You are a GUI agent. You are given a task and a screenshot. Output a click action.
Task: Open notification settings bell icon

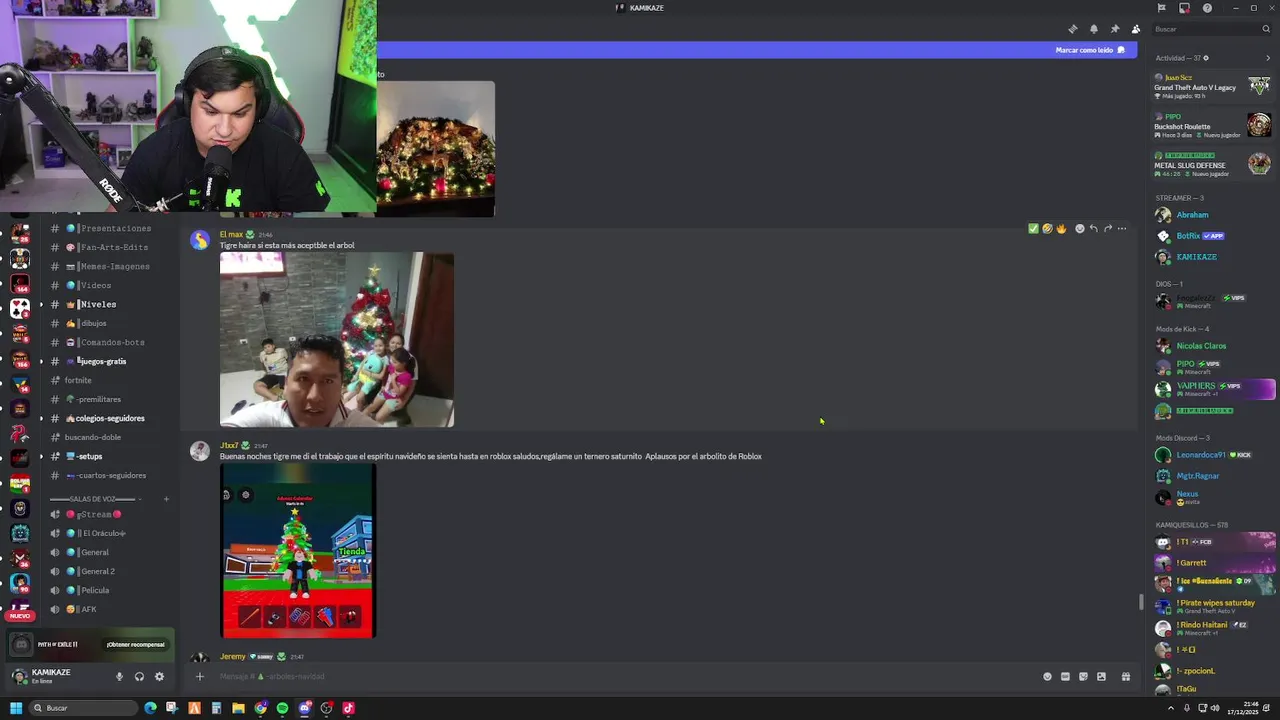pos(1094,29)
